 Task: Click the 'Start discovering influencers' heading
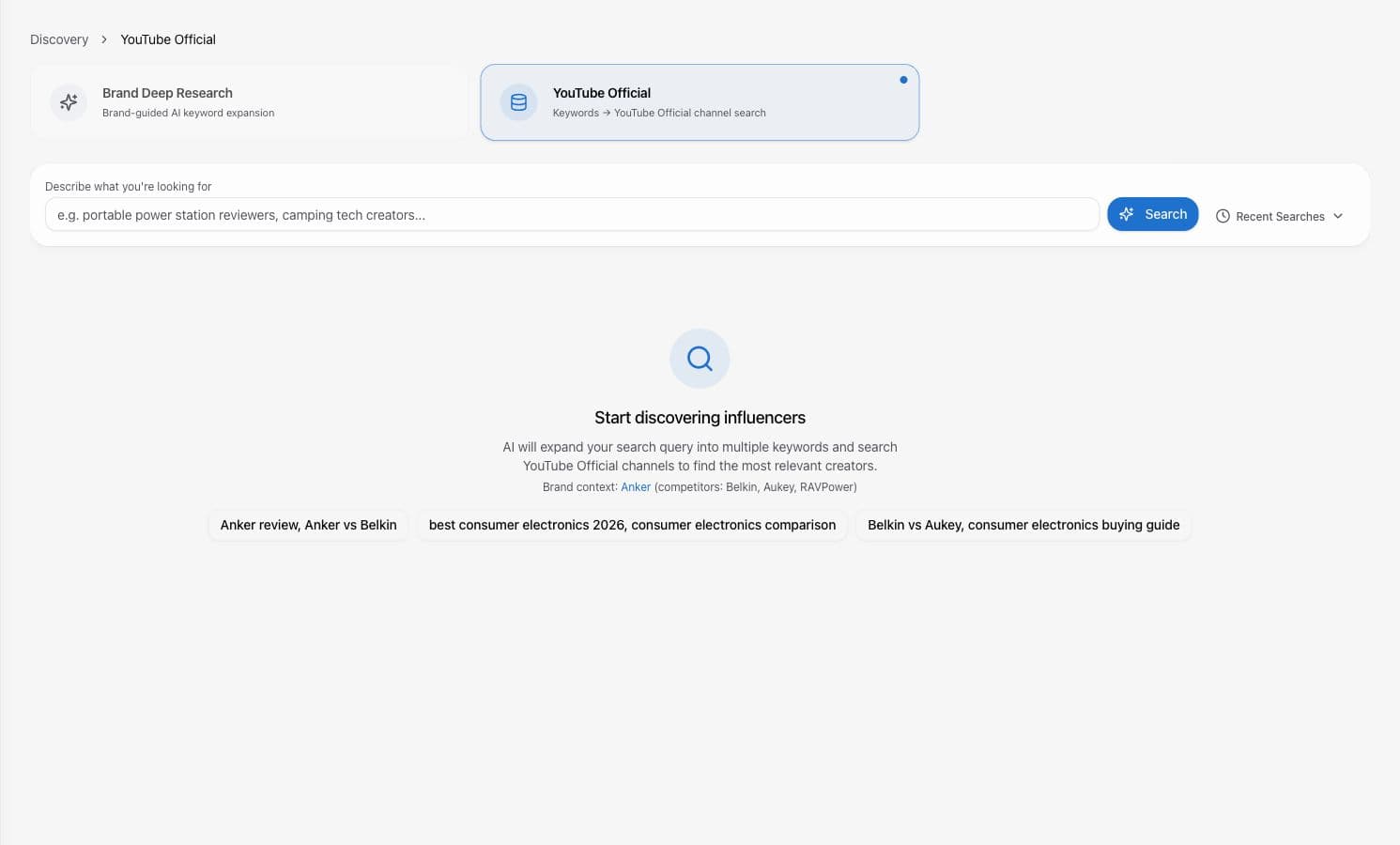(x=700, y=418)
